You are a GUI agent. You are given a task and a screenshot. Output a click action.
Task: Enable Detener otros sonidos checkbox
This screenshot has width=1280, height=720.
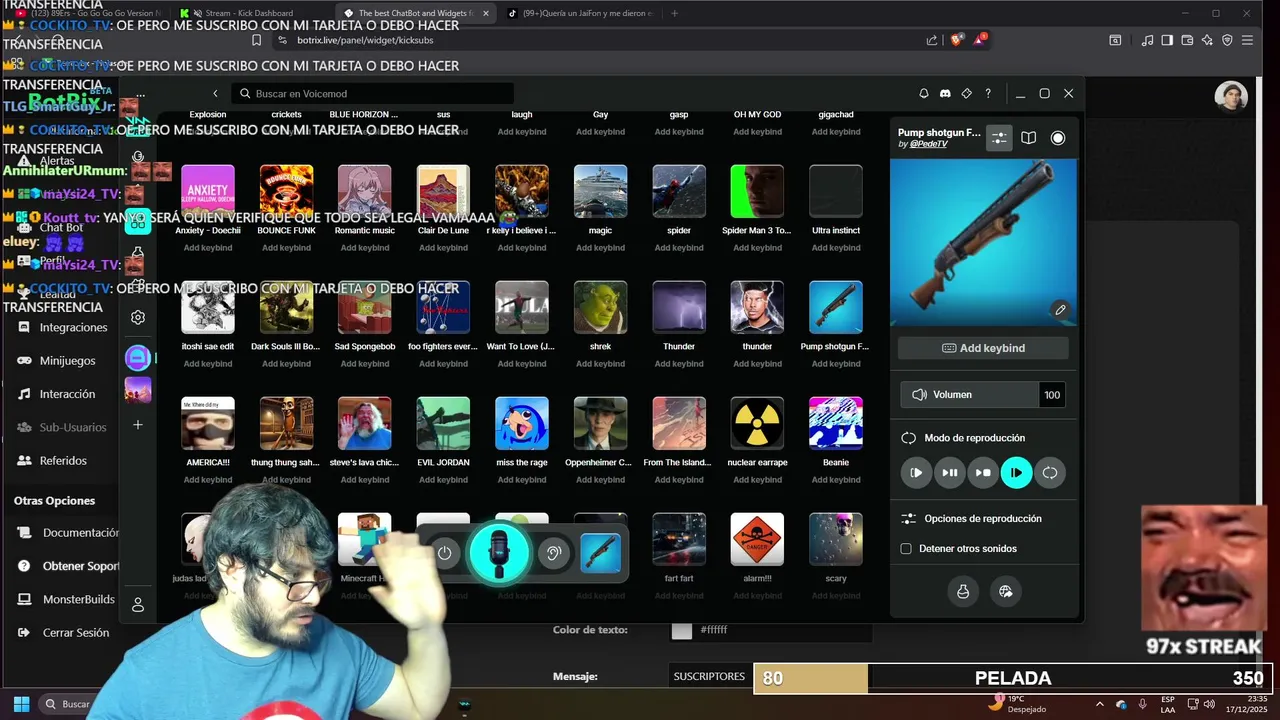906,549
